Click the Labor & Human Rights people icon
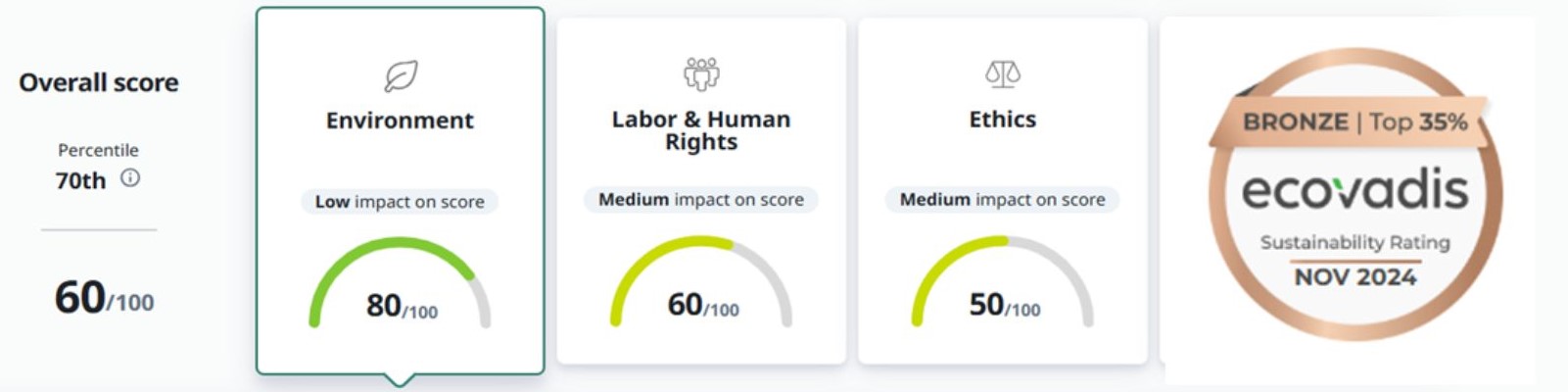 click(701, 73)
